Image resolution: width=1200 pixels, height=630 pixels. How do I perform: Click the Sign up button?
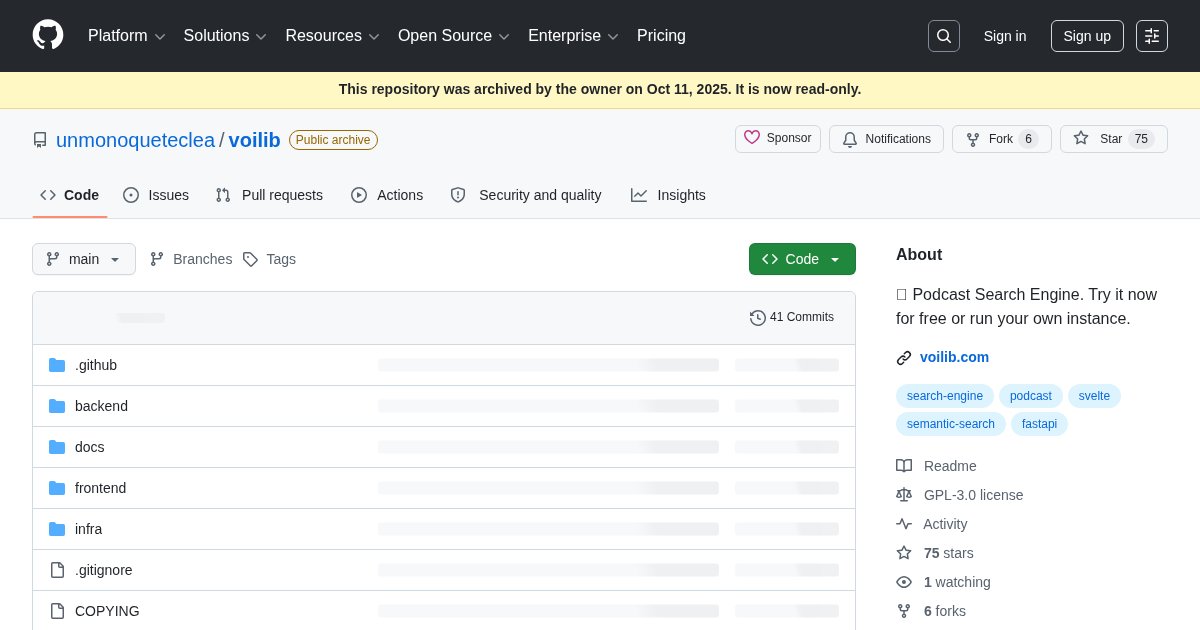click(1087, 36)
